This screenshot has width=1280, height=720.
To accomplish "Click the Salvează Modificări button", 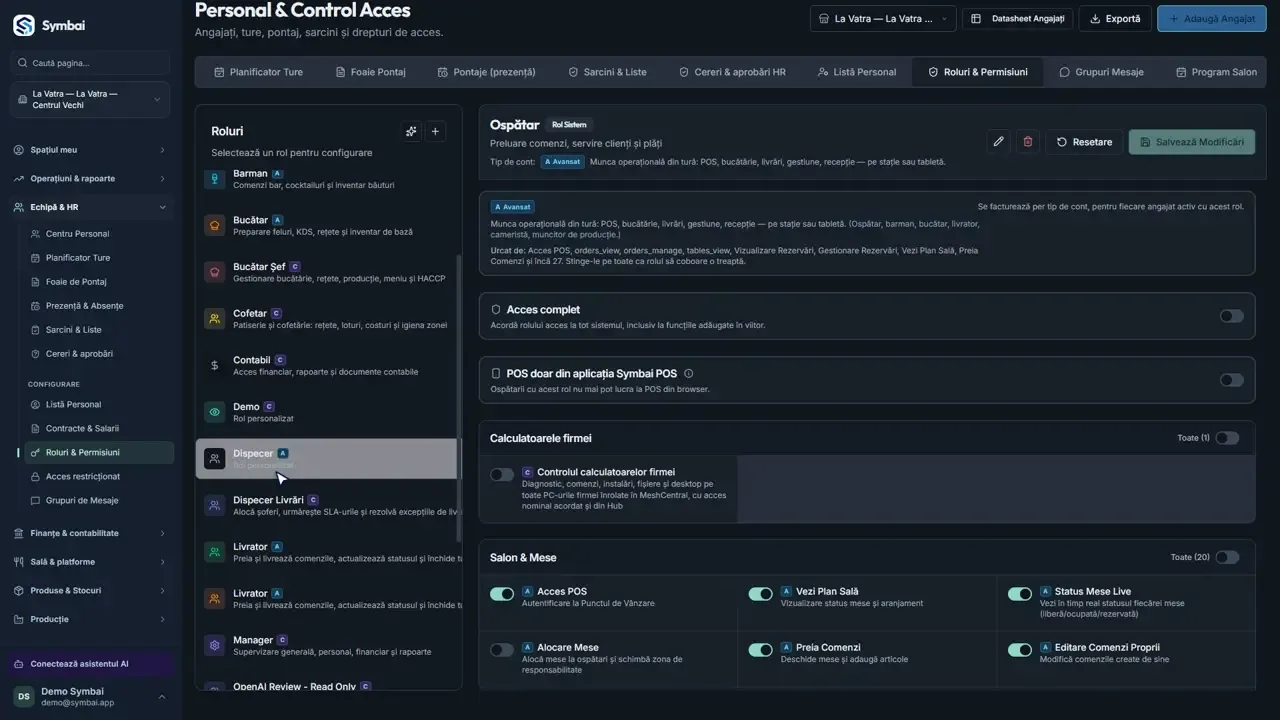I will coord(1191,142).
